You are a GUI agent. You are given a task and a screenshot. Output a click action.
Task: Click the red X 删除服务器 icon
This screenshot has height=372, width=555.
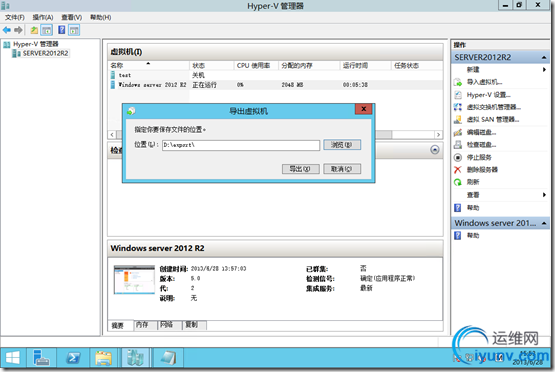click(x=458, y=170)
